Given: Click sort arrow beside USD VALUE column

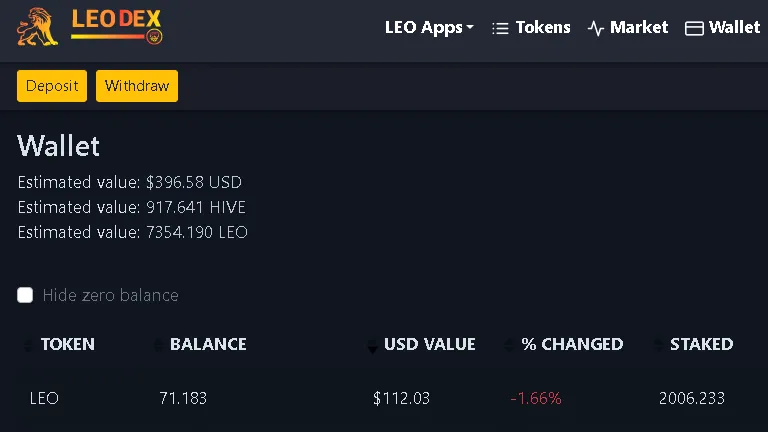Looking at the screenshot, I should (372, 346).
